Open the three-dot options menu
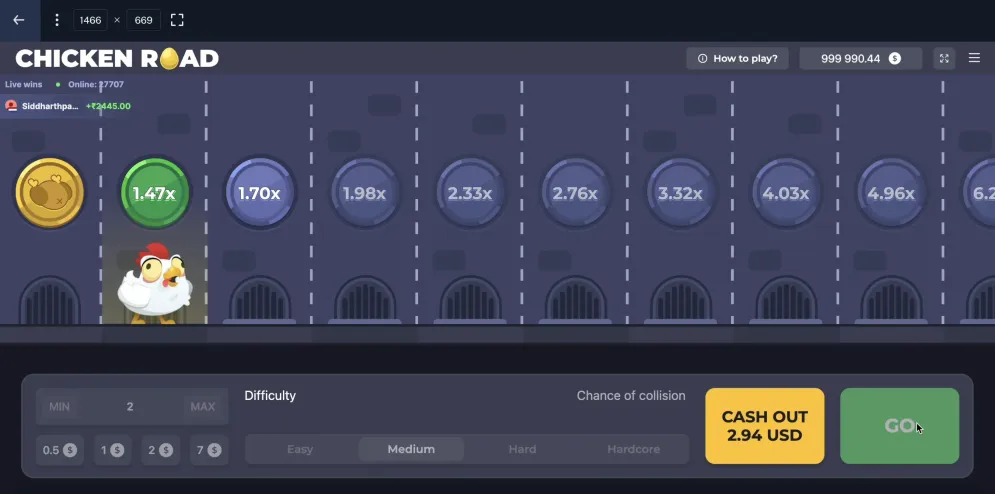The height and width of the screenshot is (494, 995). point(56,20)
